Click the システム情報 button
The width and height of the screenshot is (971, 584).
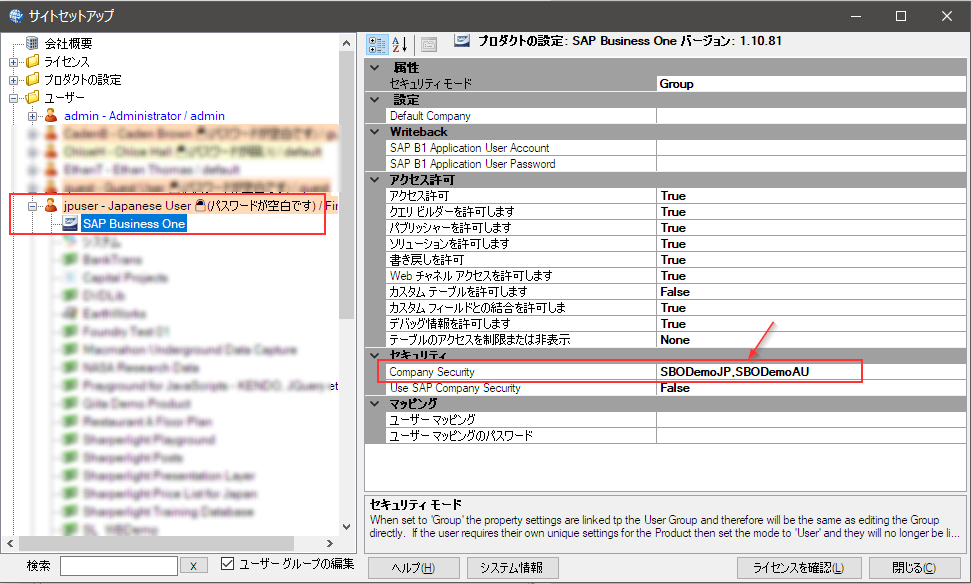pos(513,567)
